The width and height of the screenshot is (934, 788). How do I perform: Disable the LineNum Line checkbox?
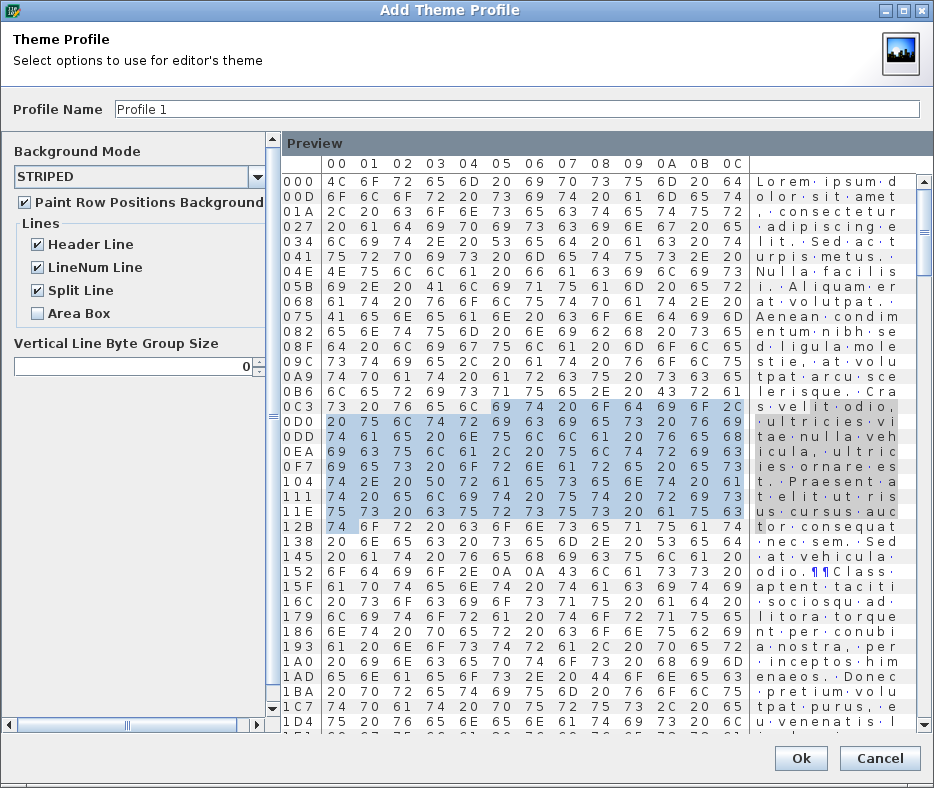click(x=38, y=268)
